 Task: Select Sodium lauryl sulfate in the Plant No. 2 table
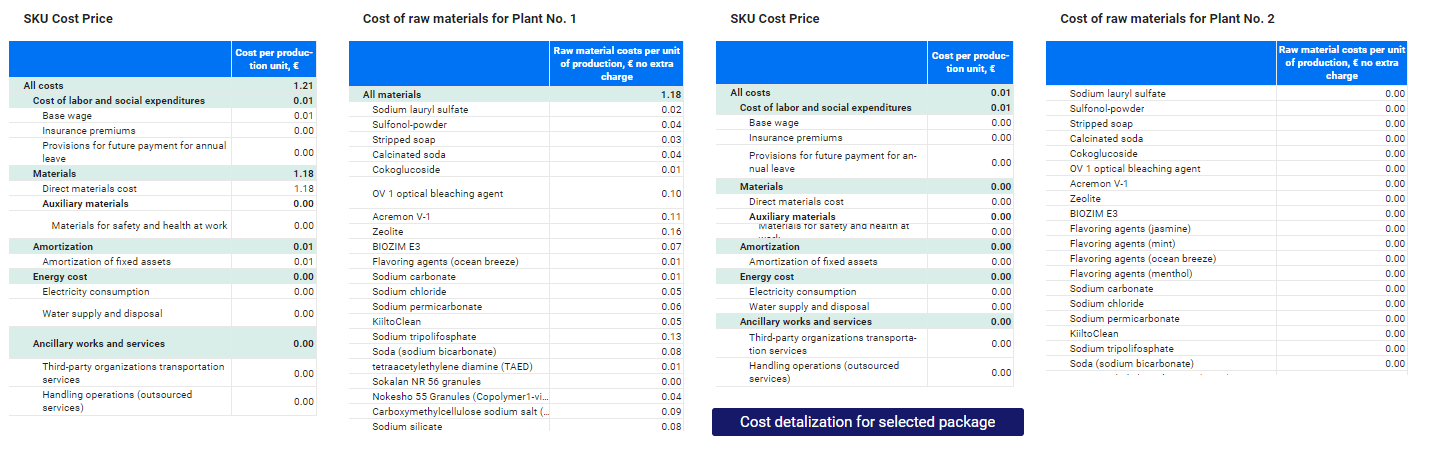(1118, 93)
